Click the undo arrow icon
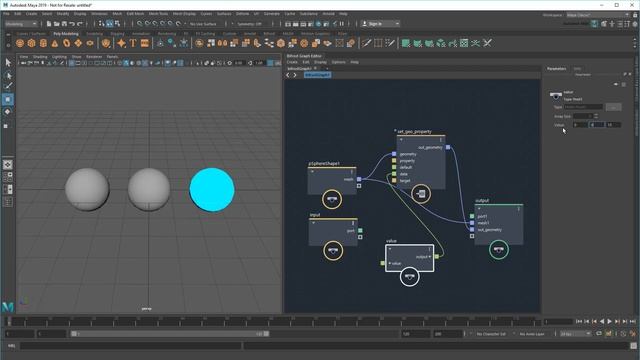The width and height of the screenshot is (640, 360). (x=72, y=24)
